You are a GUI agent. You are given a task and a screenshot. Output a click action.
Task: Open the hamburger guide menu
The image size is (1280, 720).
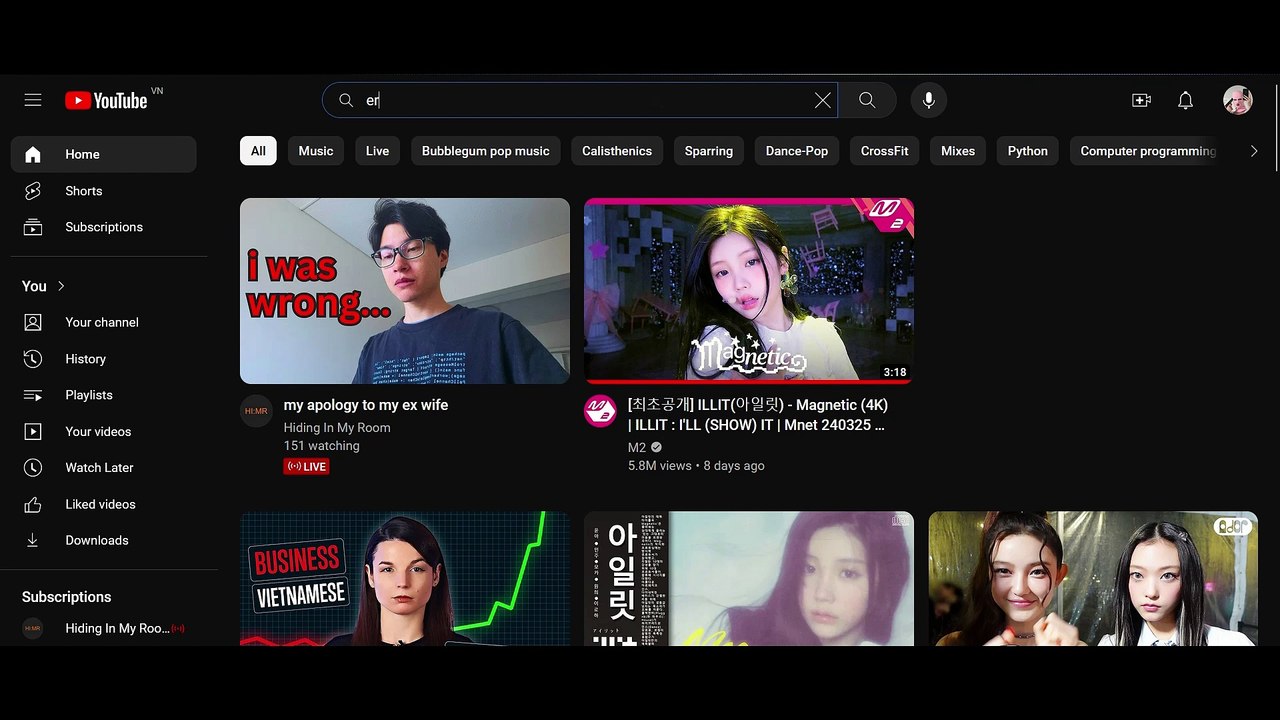click(x=33, y=100)
